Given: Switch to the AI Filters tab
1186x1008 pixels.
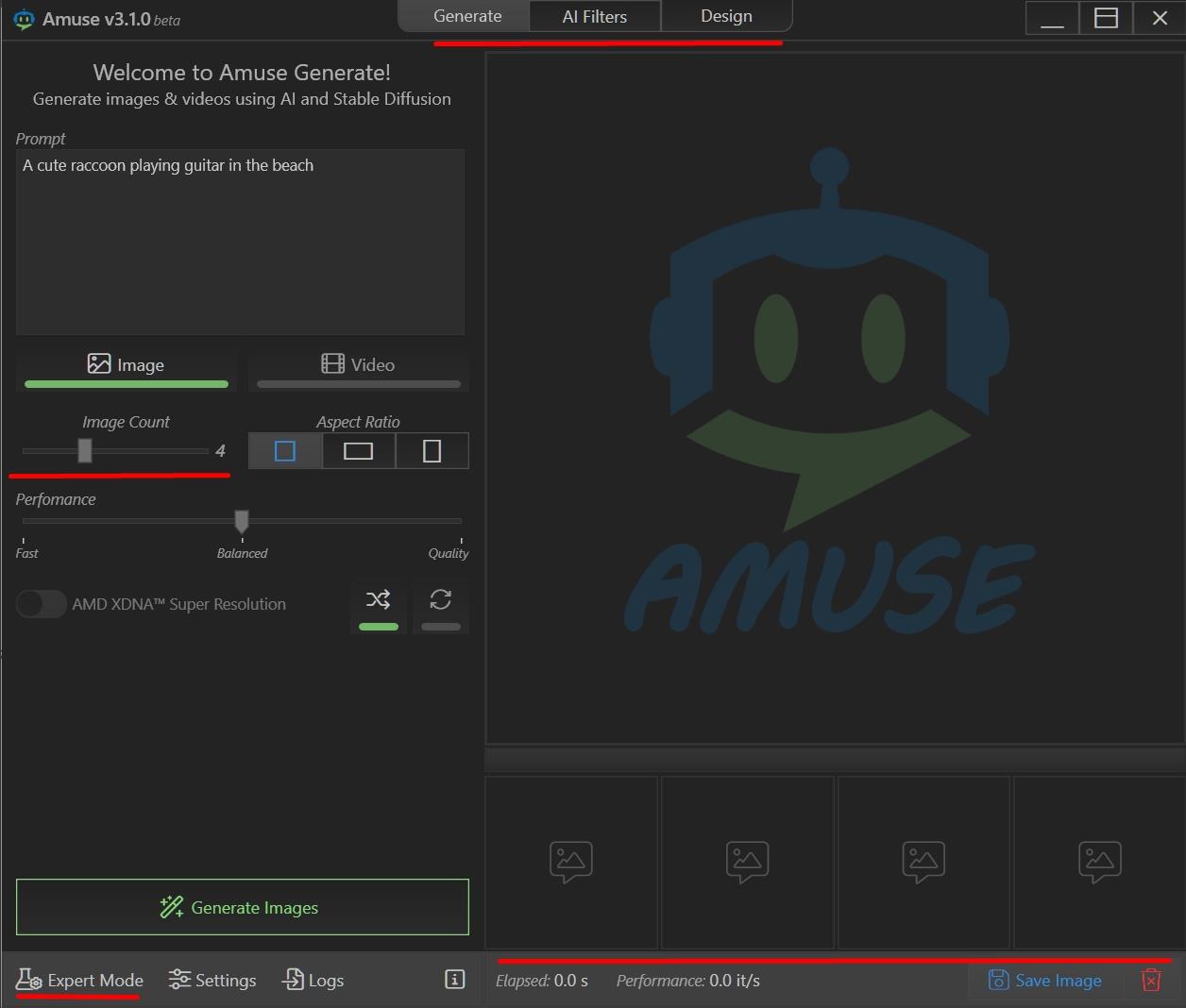Looking at the screenshot, I should pos(595,16).
